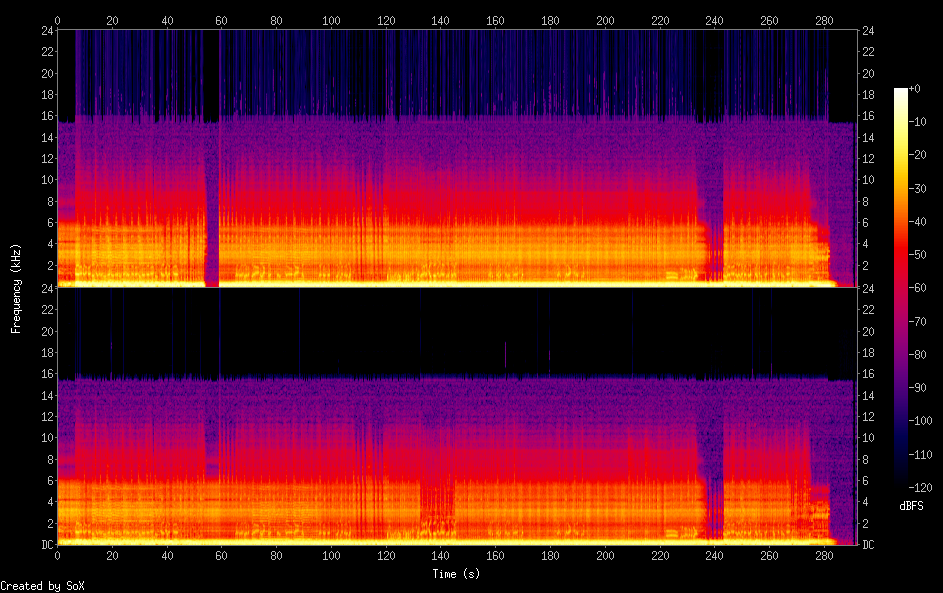Select the 'Time (s)' axis label
The height and width of the screenshot is (593, 943).
tap(457, 574)
